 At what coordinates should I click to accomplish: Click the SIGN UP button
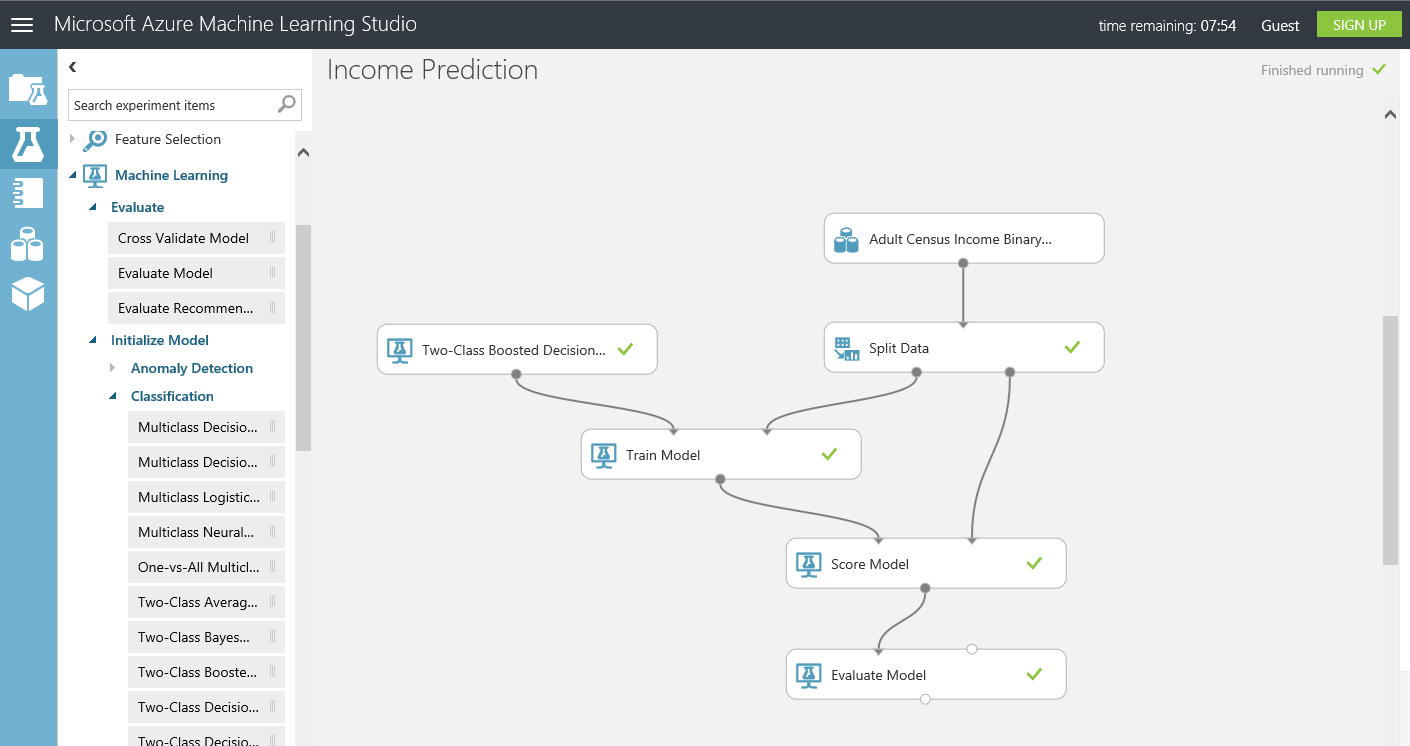[1359, 25]
